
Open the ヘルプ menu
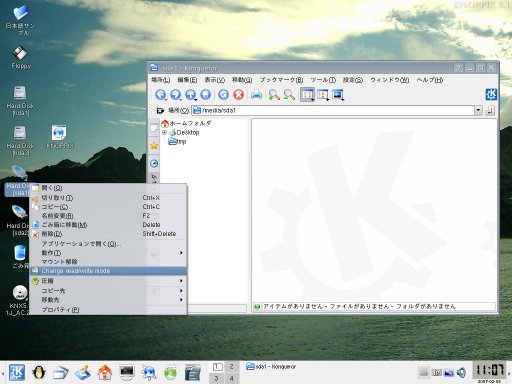[x=430, y=80]
